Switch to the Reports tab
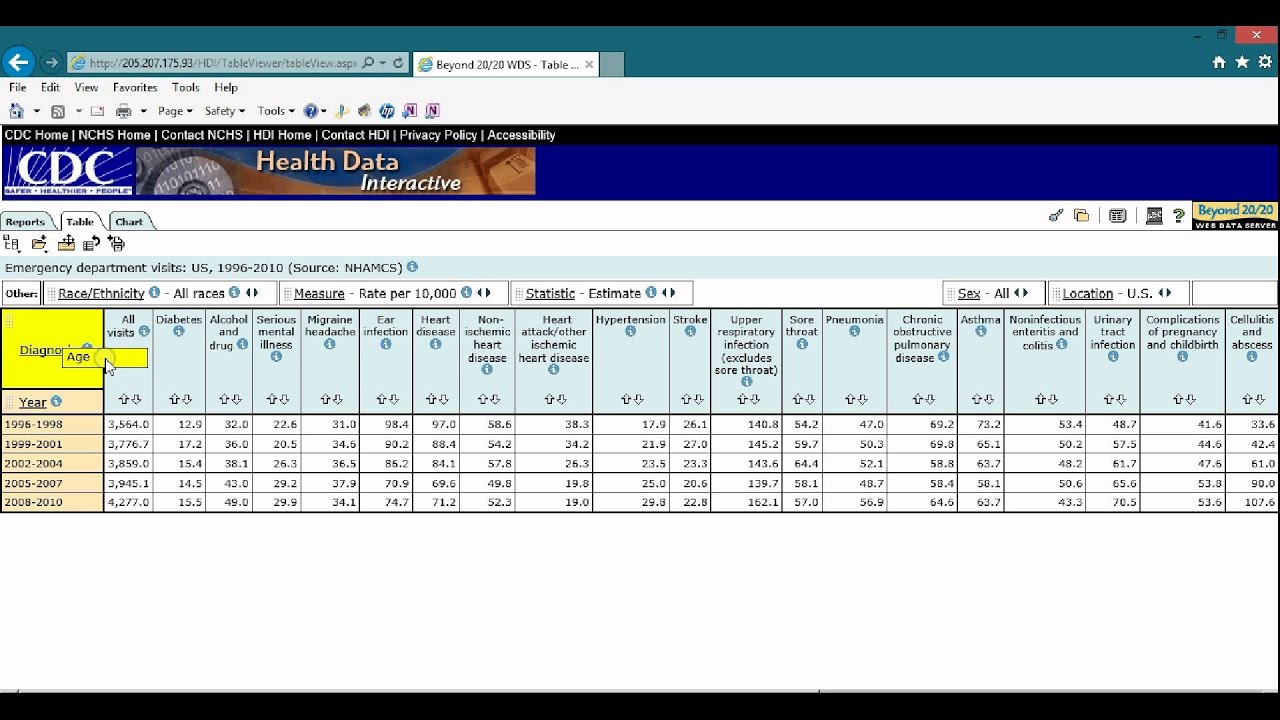The width and height of the screenshot is (1280, 720). (x=25, y=222)
